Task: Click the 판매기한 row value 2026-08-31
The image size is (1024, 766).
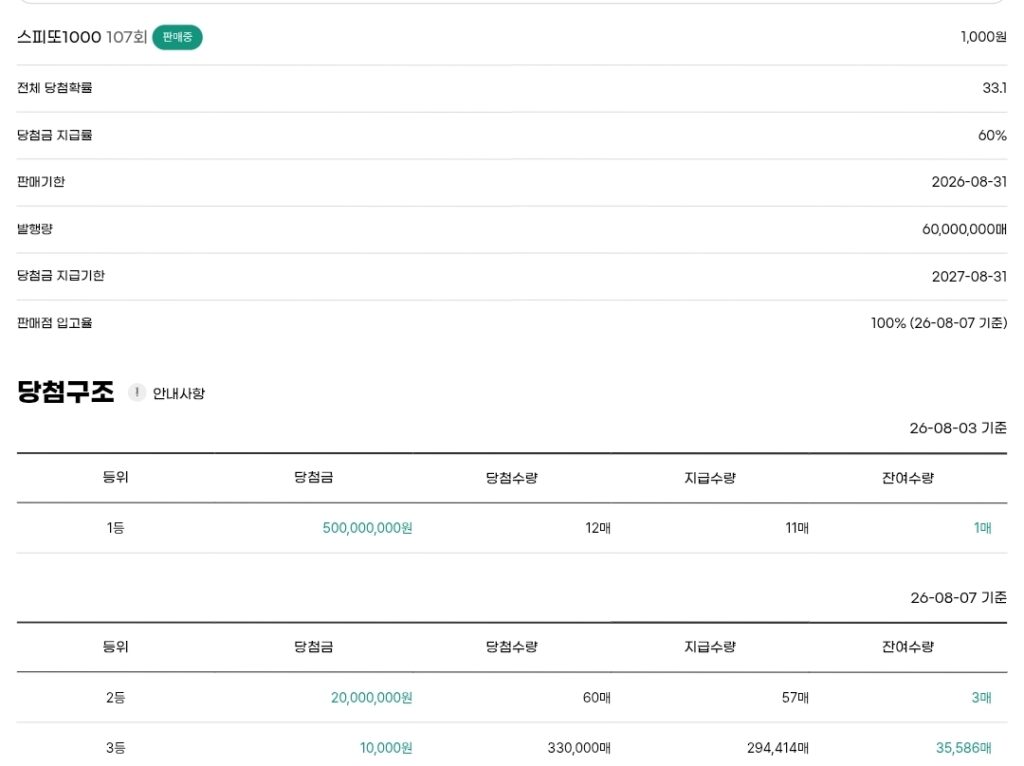Action: pyautogui.click(x=969, y=182)
